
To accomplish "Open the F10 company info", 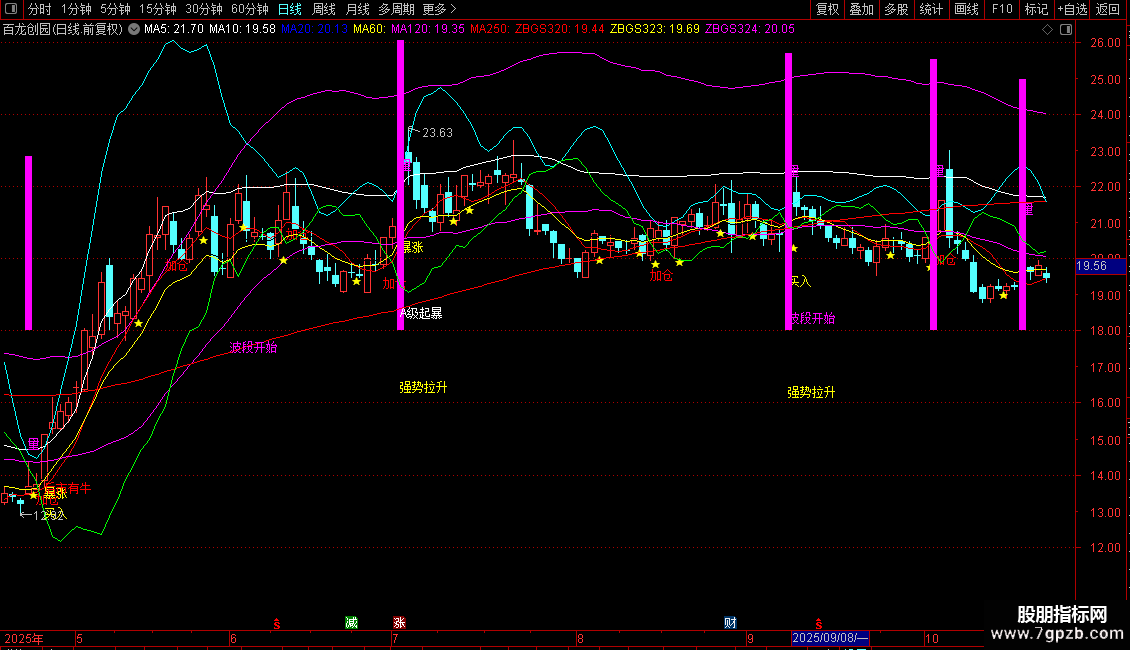I will 1002,9.
